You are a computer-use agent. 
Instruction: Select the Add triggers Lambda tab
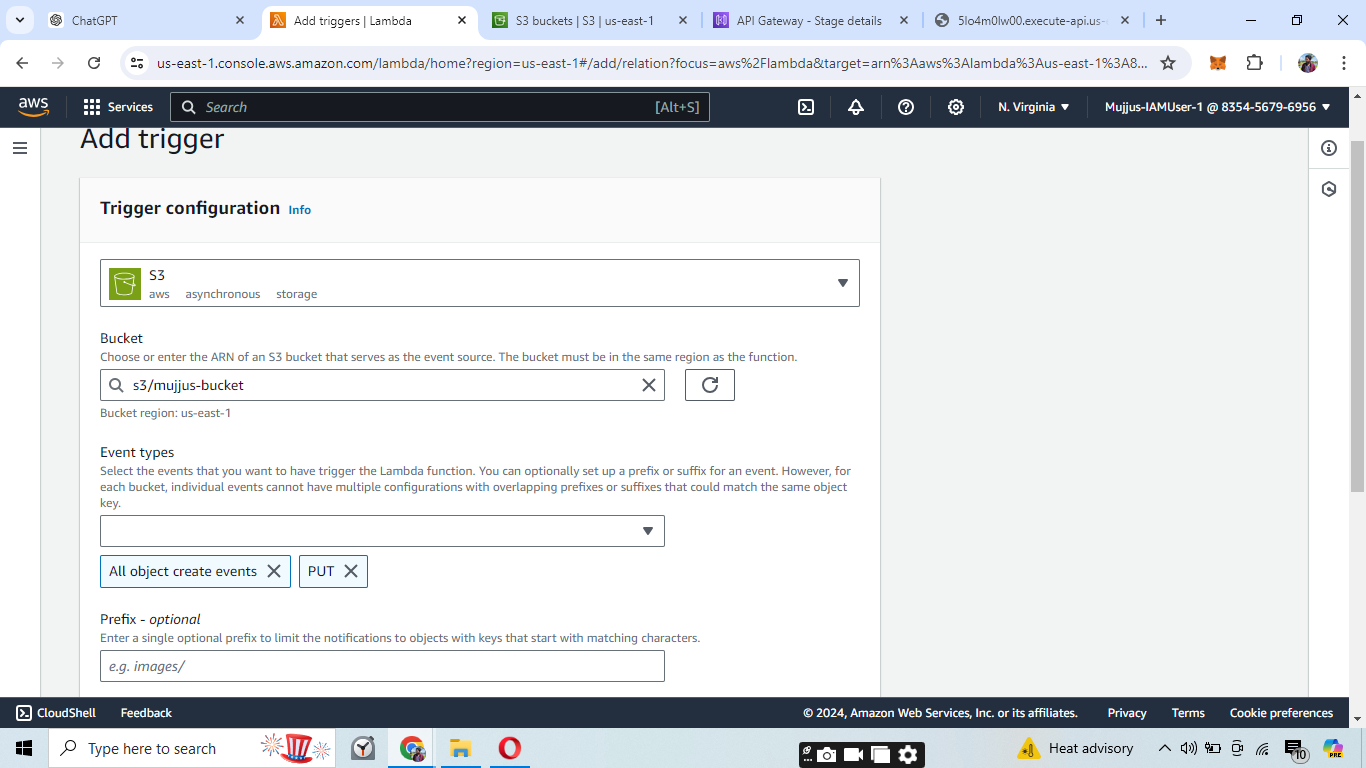coord(370,20)
